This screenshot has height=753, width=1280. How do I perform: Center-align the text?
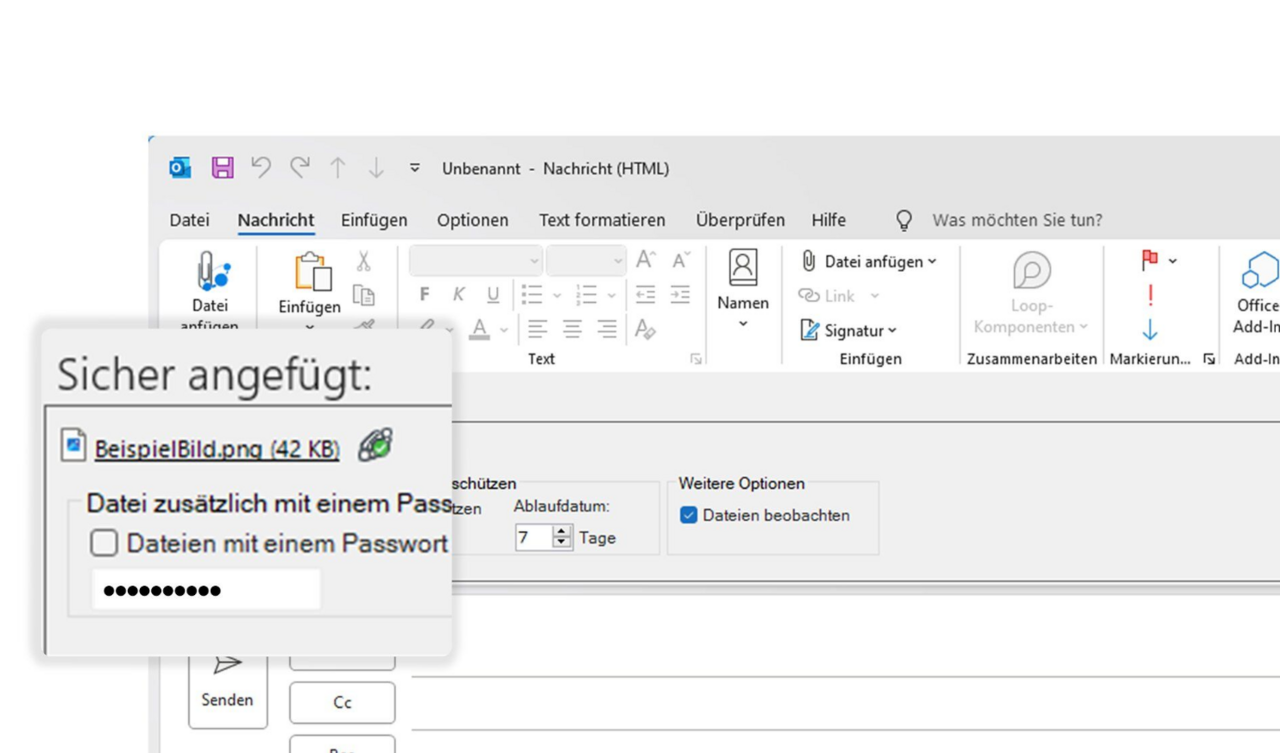click(572, 329)
